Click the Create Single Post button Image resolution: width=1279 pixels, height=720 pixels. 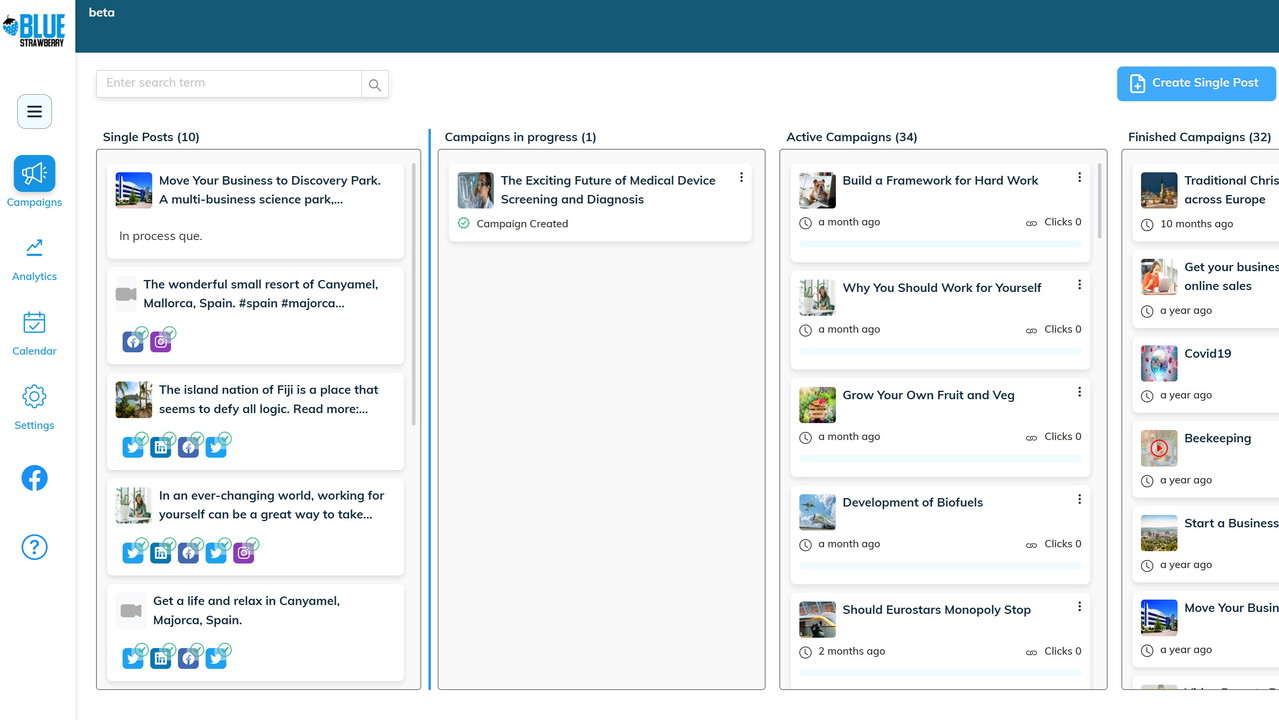(1195, 84)
